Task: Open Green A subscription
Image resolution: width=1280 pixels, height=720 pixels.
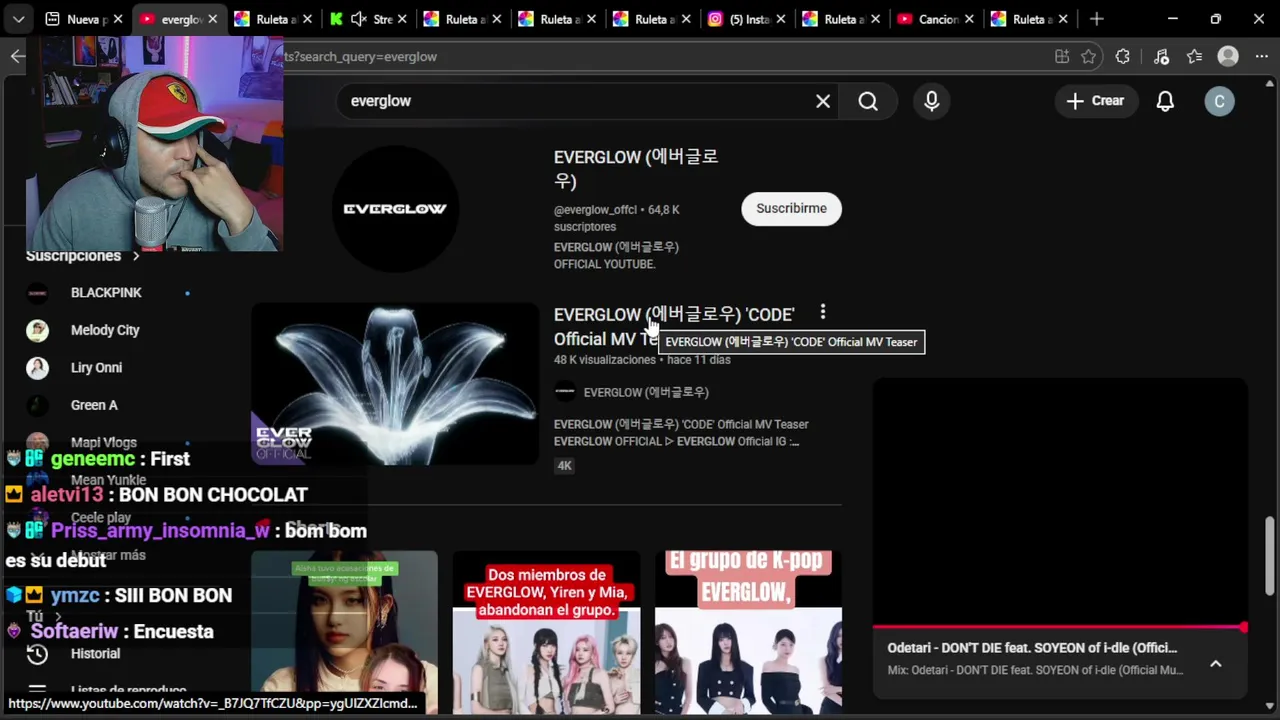Action: click(x=94, y=405)
